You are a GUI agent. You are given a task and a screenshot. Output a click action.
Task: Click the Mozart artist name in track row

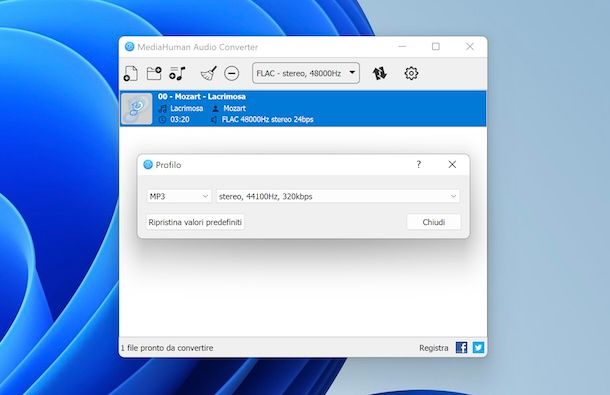click(234, 108)
